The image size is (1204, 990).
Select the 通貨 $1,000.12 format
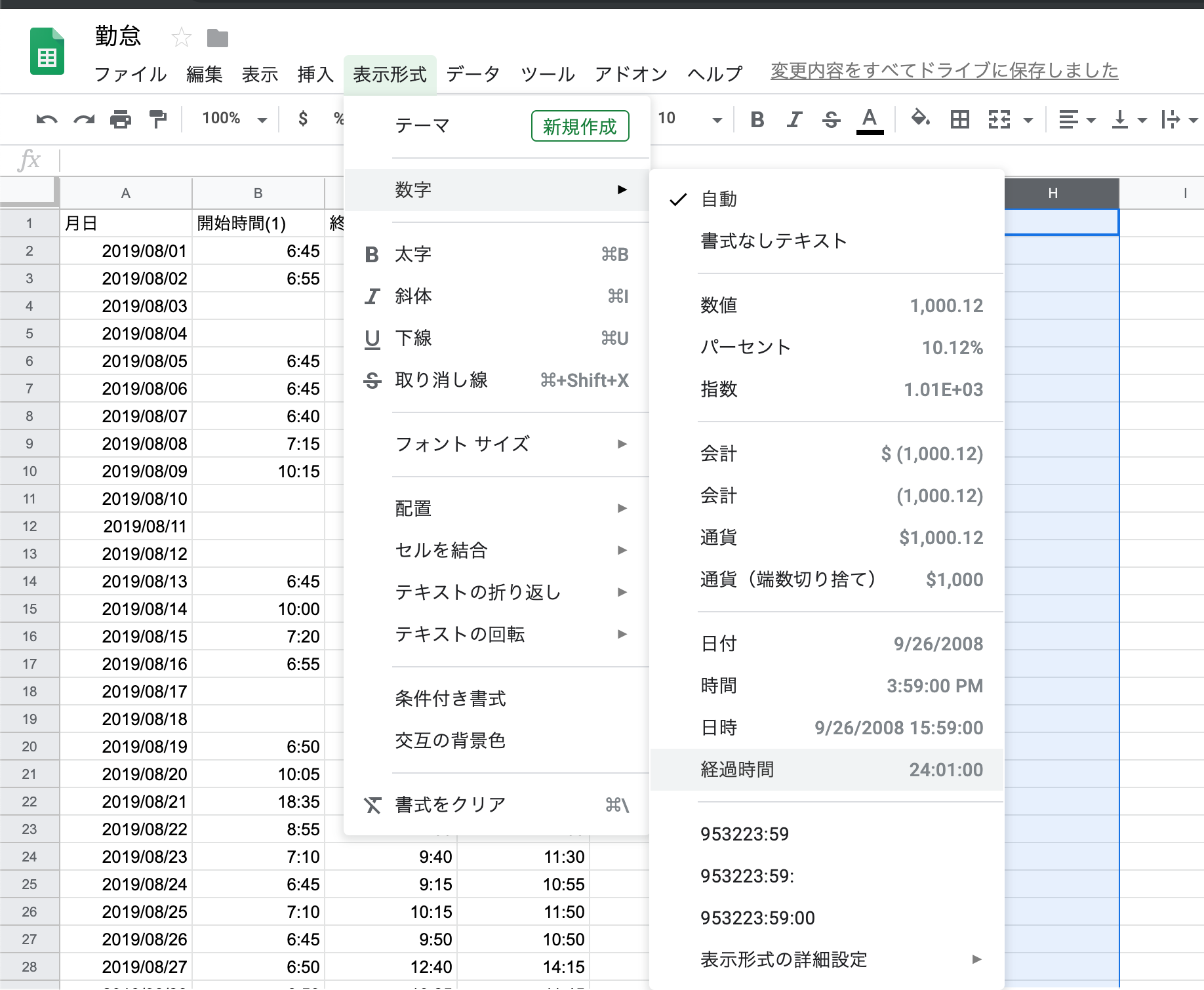(x=827, y=538)
